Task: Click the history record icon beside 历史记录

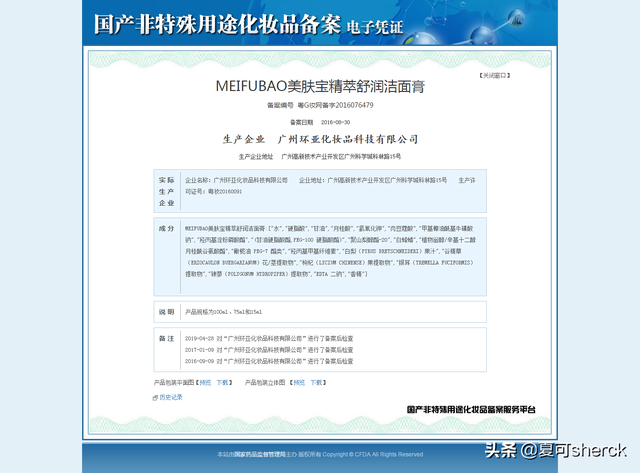Action: 155,397
